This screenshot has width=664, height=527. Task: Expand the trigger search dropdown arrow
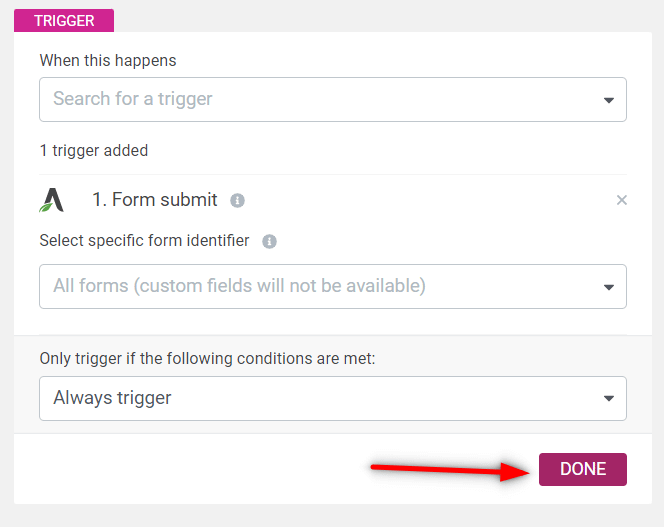tap(609, 100)
